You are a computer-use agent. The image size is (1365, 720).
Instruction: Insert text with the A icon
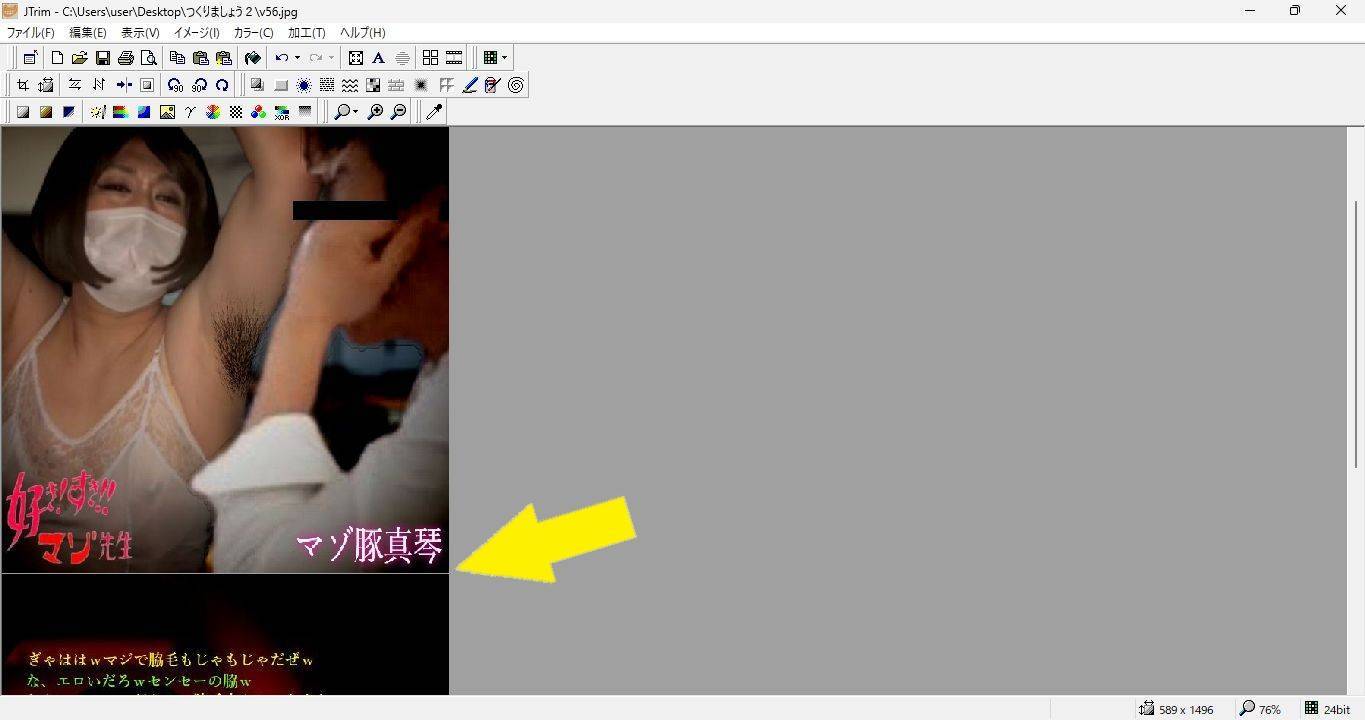tap(378, 58)
